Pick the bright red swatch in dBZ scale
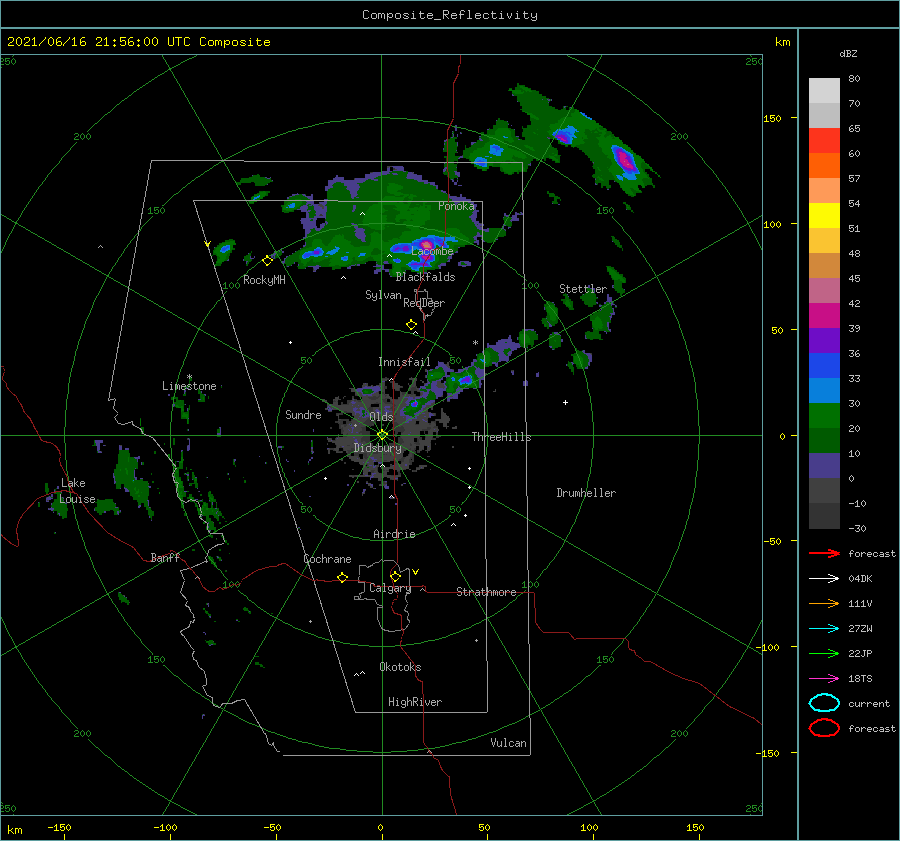Image resolution: width=900 pixels, height=841 pixels. 824,140
